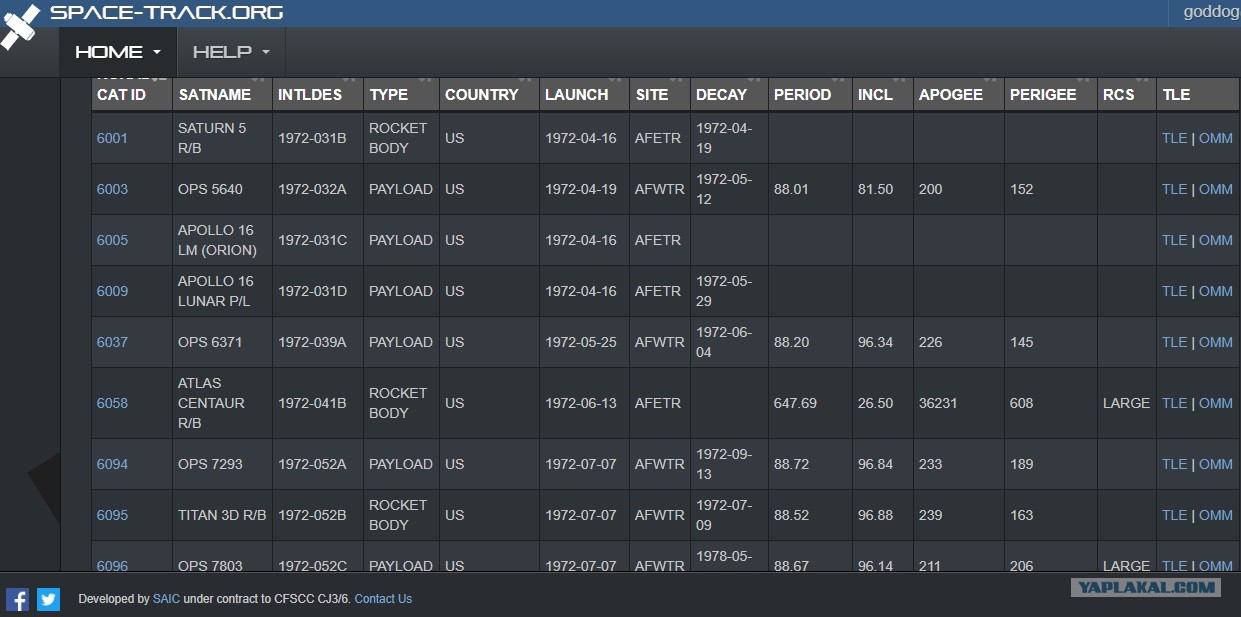Open TLE link for APOLLO 16 LM (ORION)
The width and height of the screenshot is (1241, 617).
tap(1174, 240)
